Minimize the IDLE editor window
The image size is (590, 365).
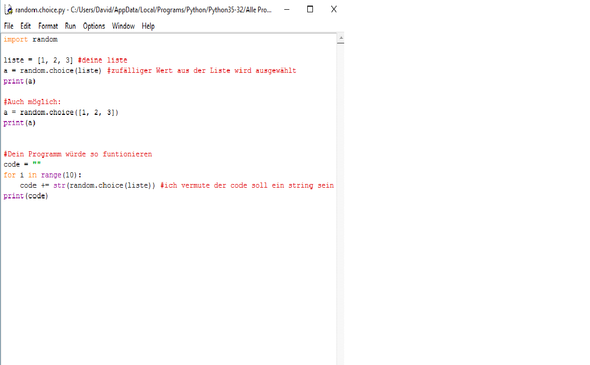coord(287,9)
